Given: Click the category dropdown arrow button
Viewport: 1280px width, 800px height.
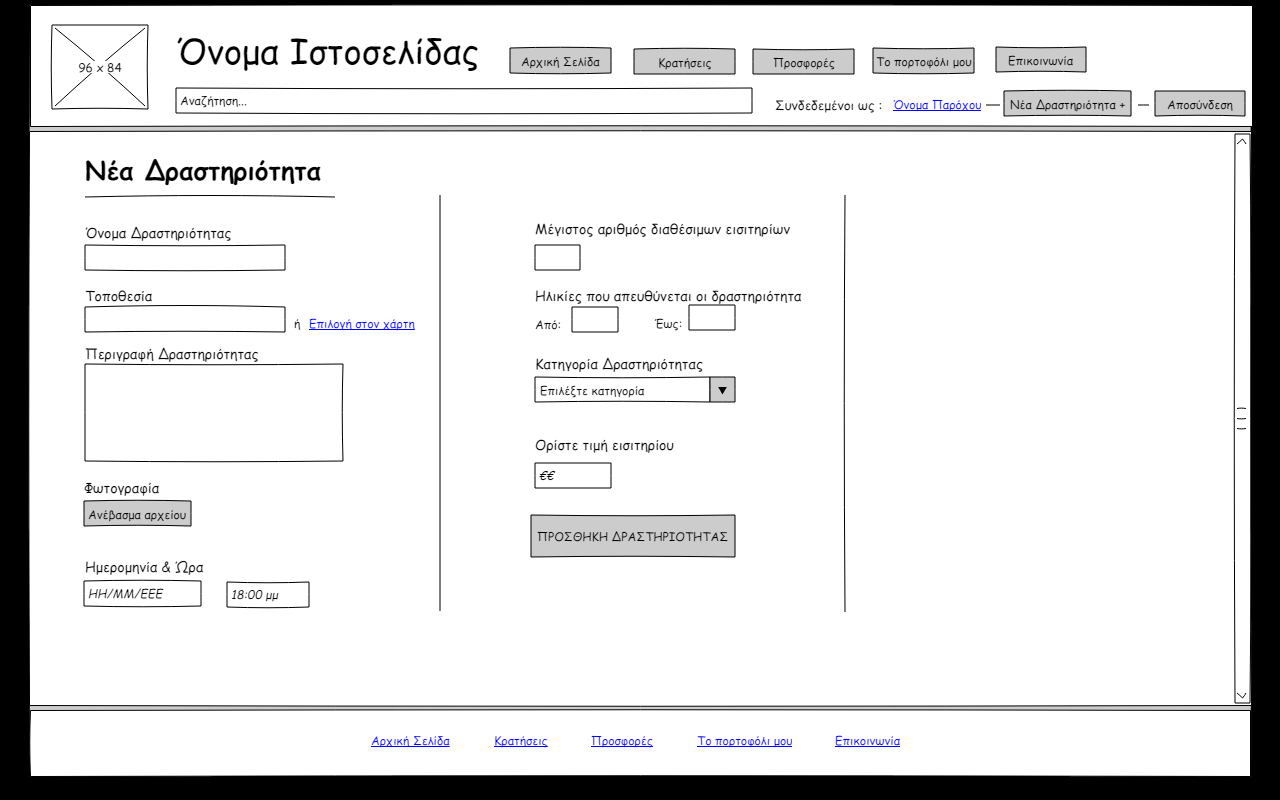Looking at the screenshot, I should pos(722,390).
